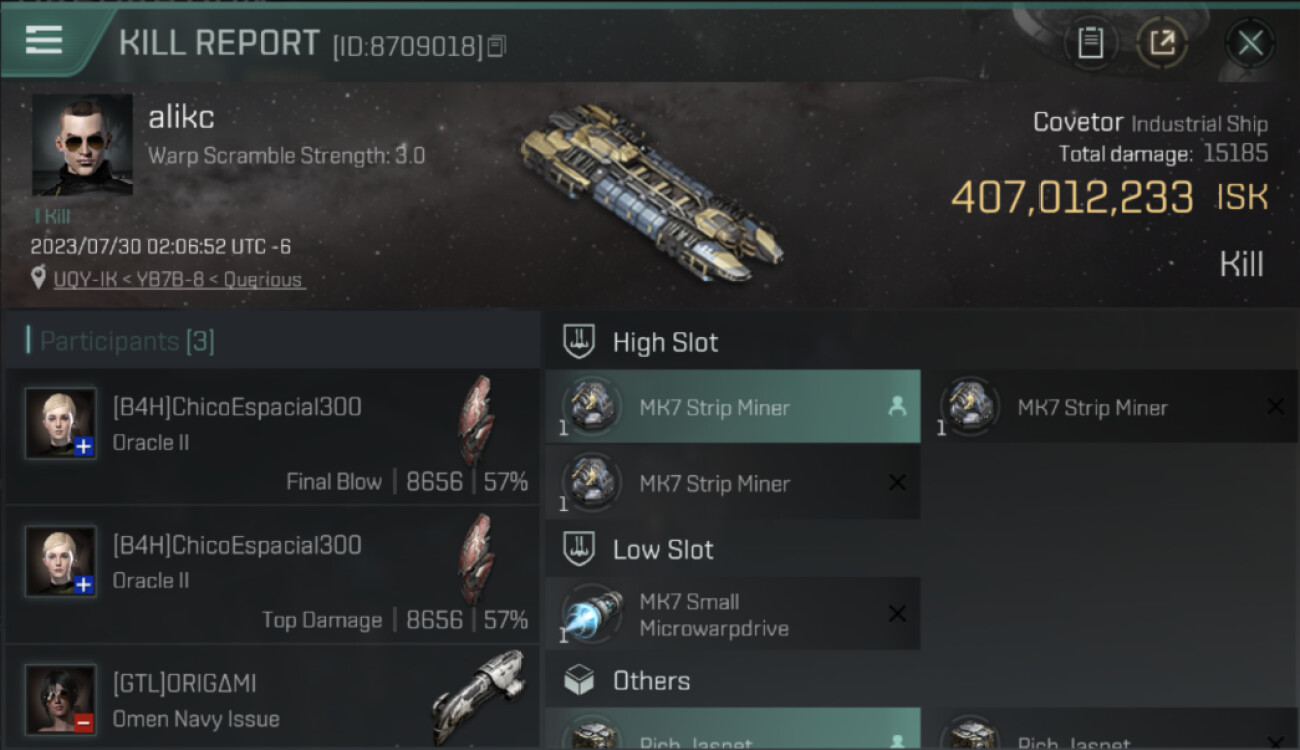The width and height of the screenshot is (1300, 750).
Task: Select the ORIGAMI pilot portrait
Action: (61, 699)
